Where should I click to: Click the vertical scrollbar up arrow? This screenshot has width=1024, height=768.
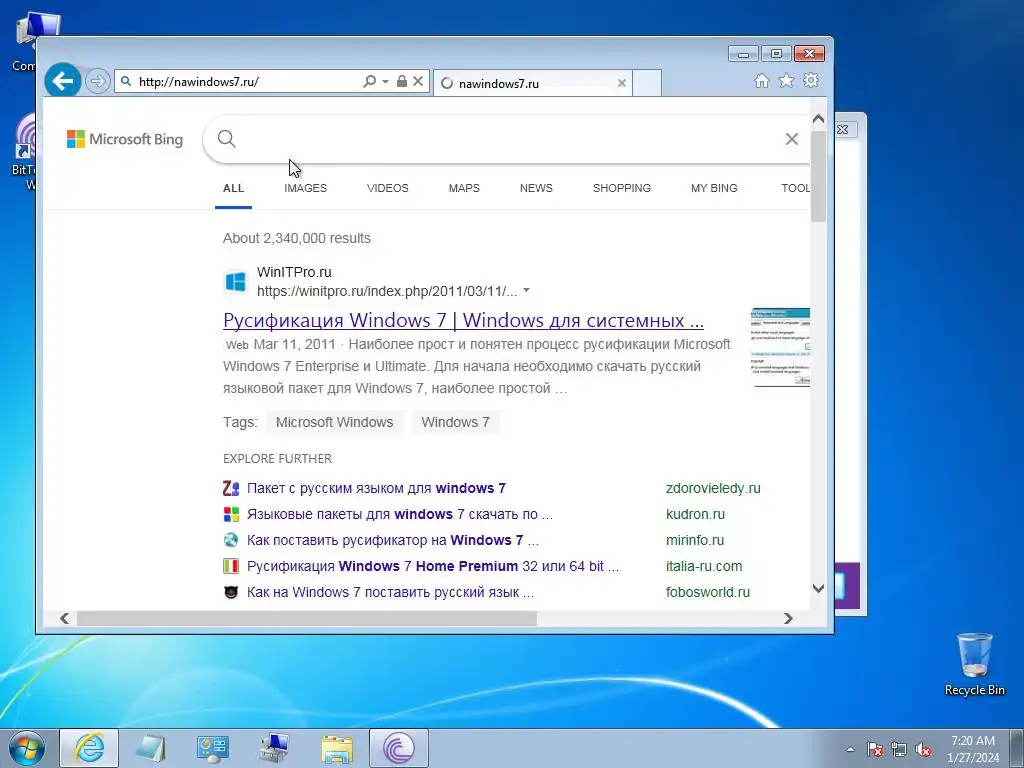point(818,119)
